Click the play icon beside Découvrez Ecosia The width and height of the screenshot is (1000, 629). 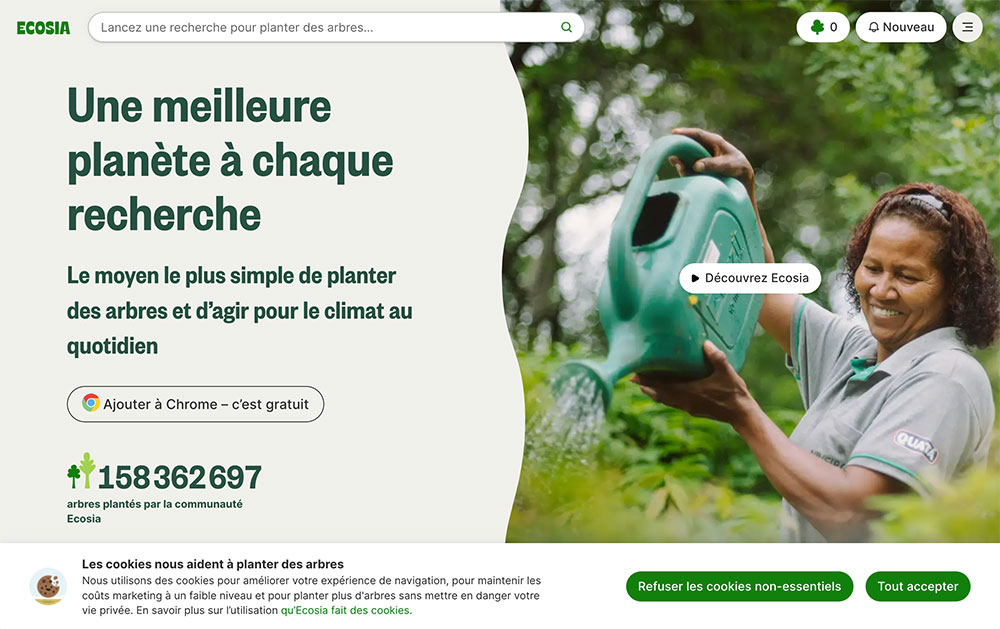click(x=695, y=278)
